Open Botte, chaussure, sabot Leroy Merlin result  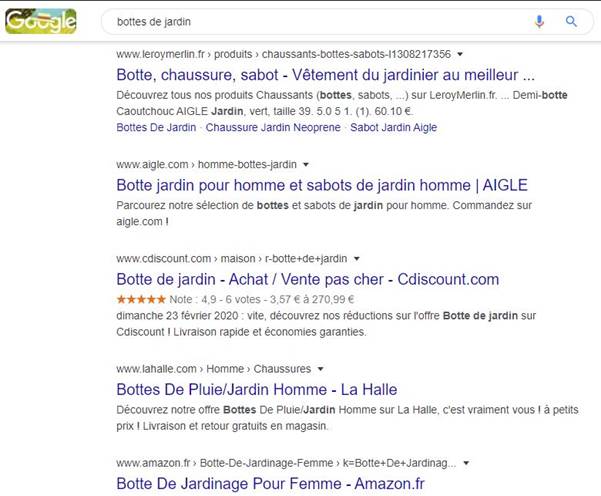325,75
